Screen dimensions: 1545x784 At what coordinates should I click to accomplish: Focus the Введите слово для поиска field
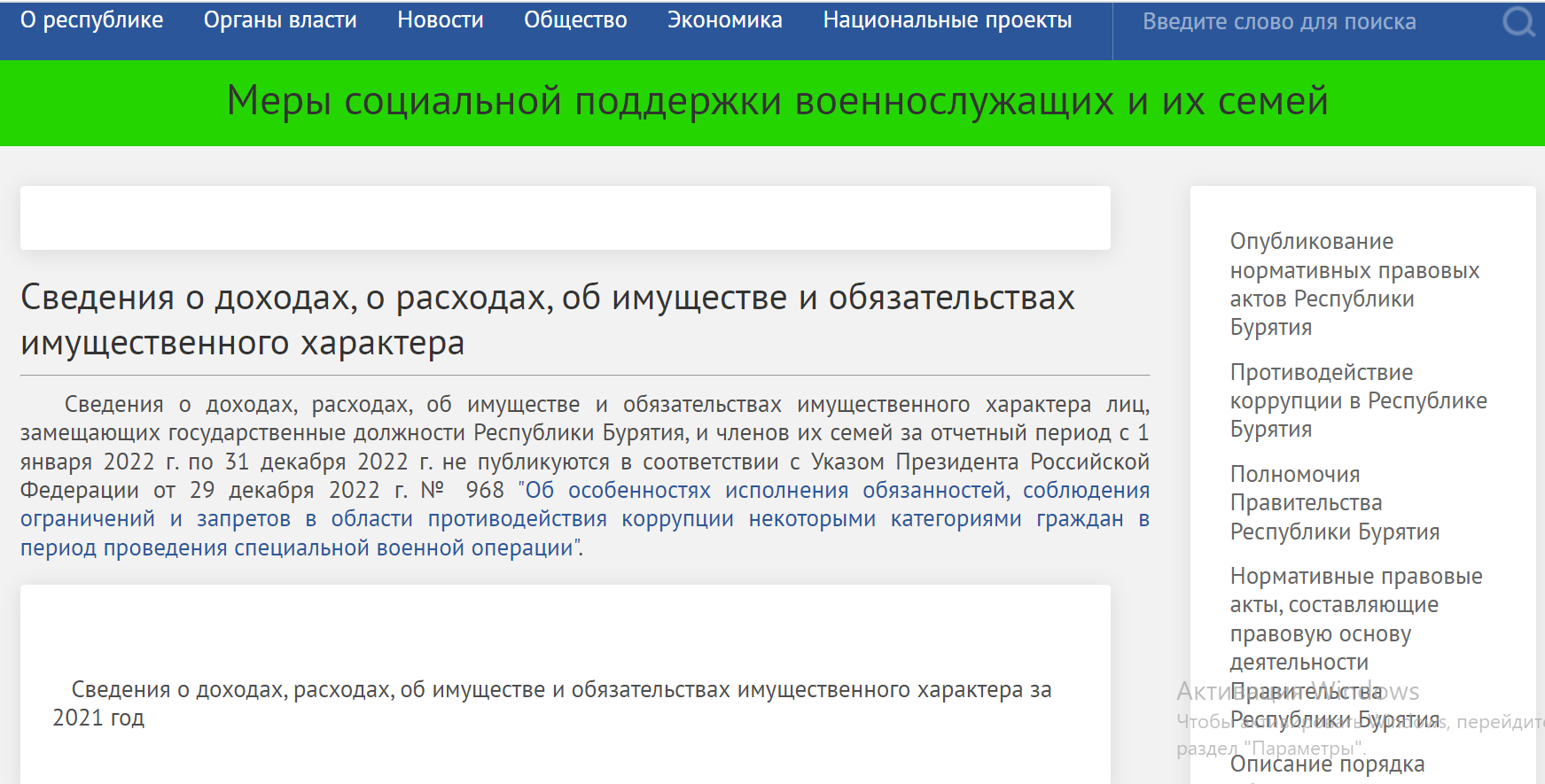point(1303,22)
